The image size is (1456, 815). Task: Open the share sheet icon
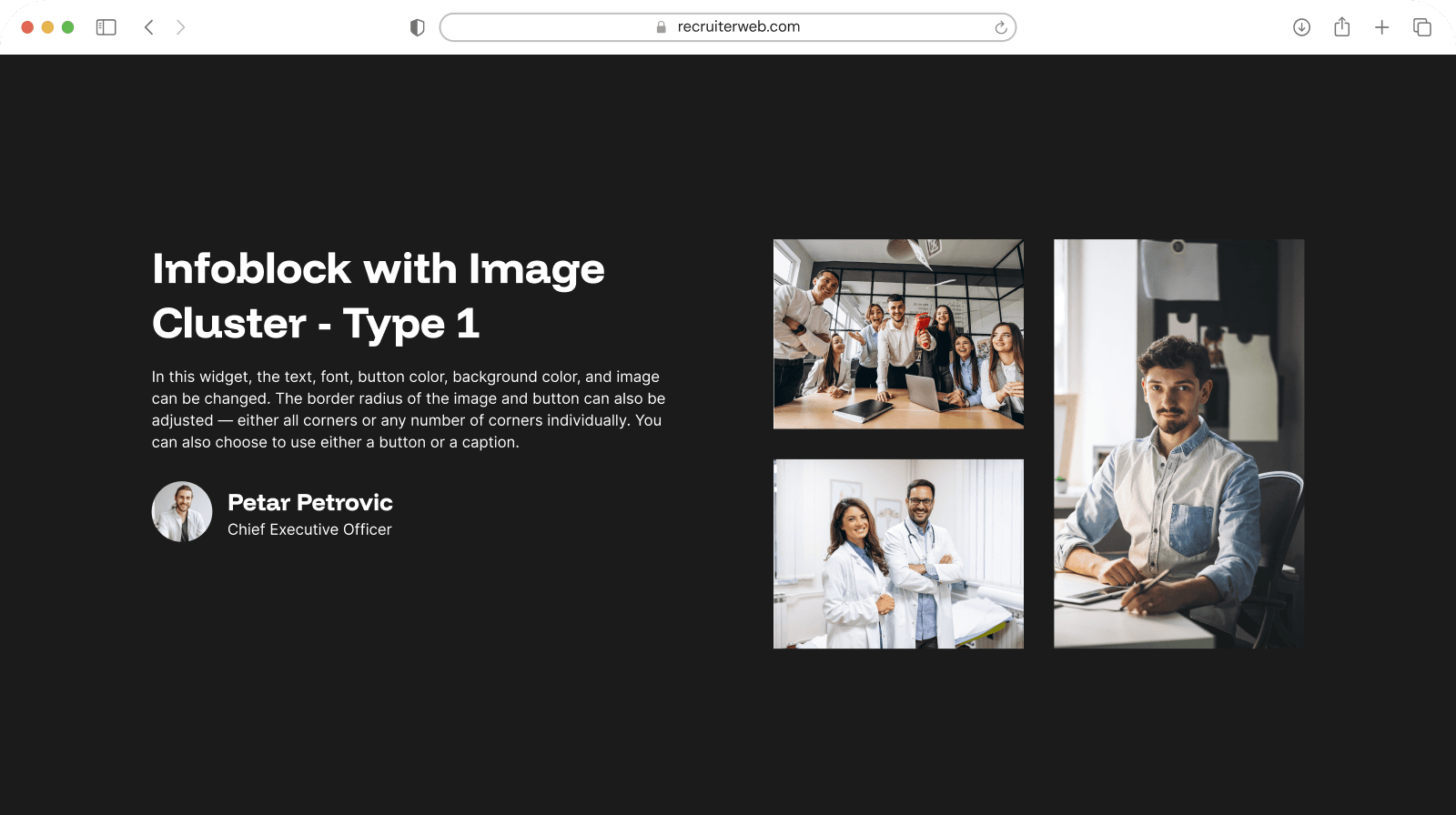[x=1341, y=27]
